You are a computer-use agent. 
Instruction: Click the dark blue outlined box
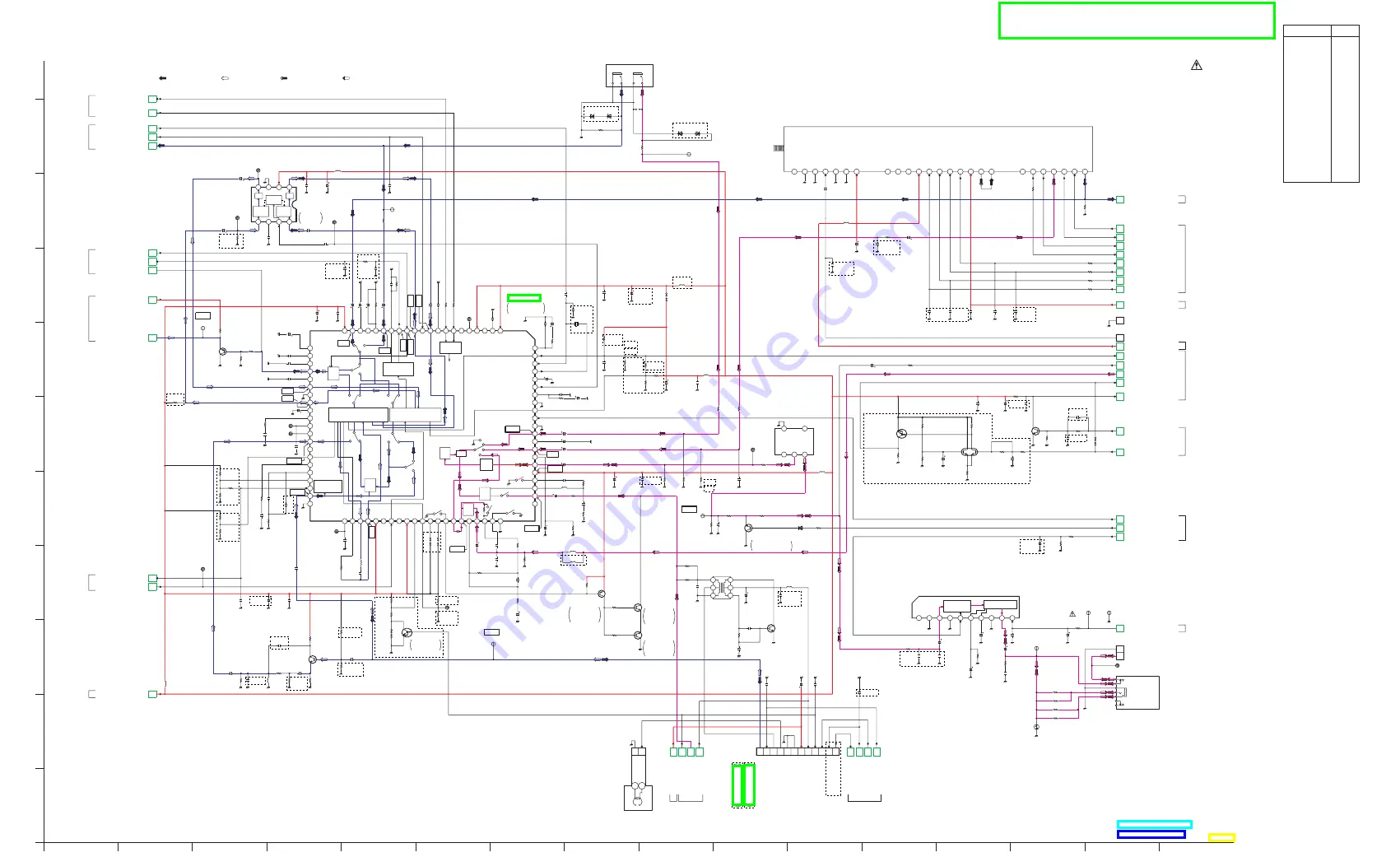[1151, 835]
